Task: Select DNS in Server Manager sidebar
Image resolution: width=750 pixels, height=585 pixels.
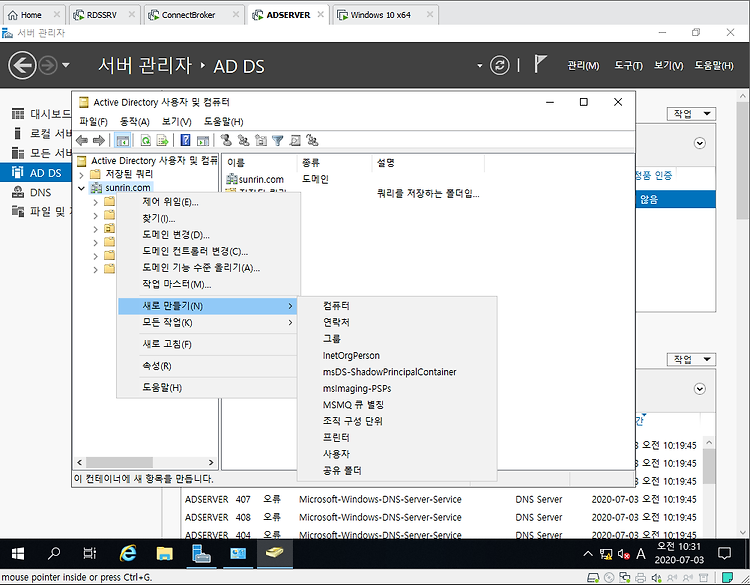Action: pyautogui.click(x=32, y=192)
